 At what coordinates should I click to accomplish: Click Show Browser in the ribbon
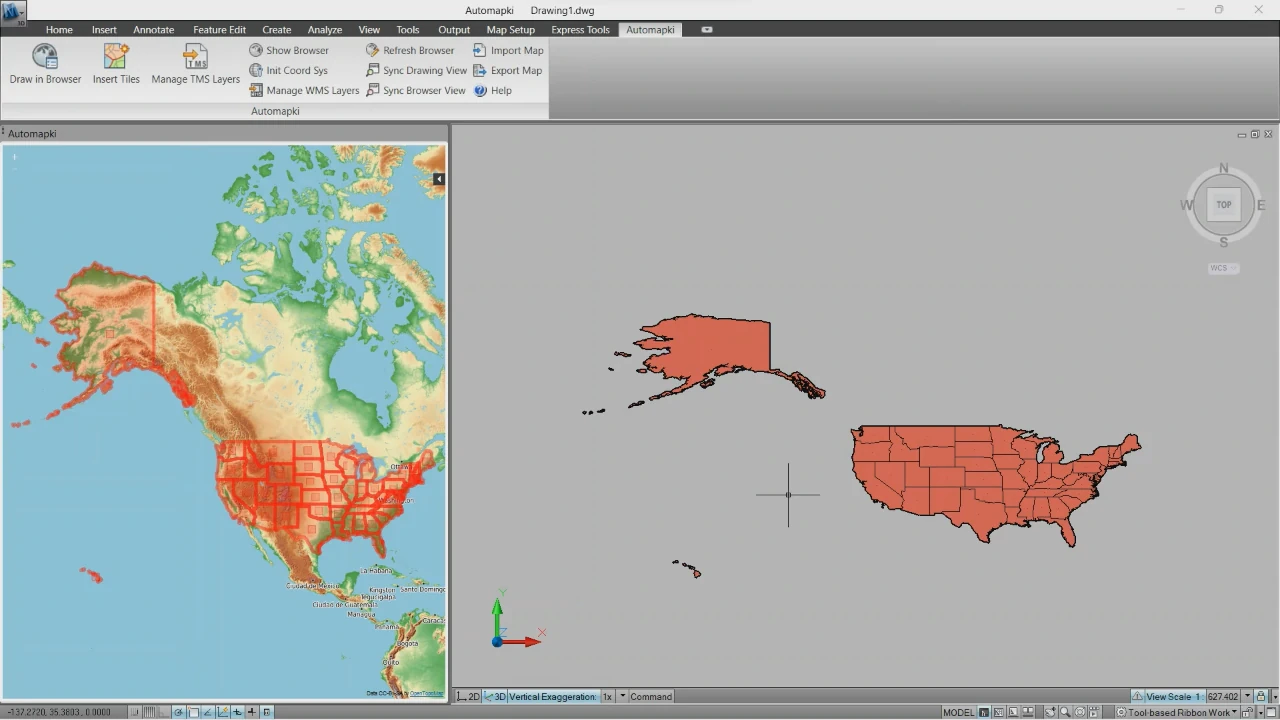[x=289, y=50]
